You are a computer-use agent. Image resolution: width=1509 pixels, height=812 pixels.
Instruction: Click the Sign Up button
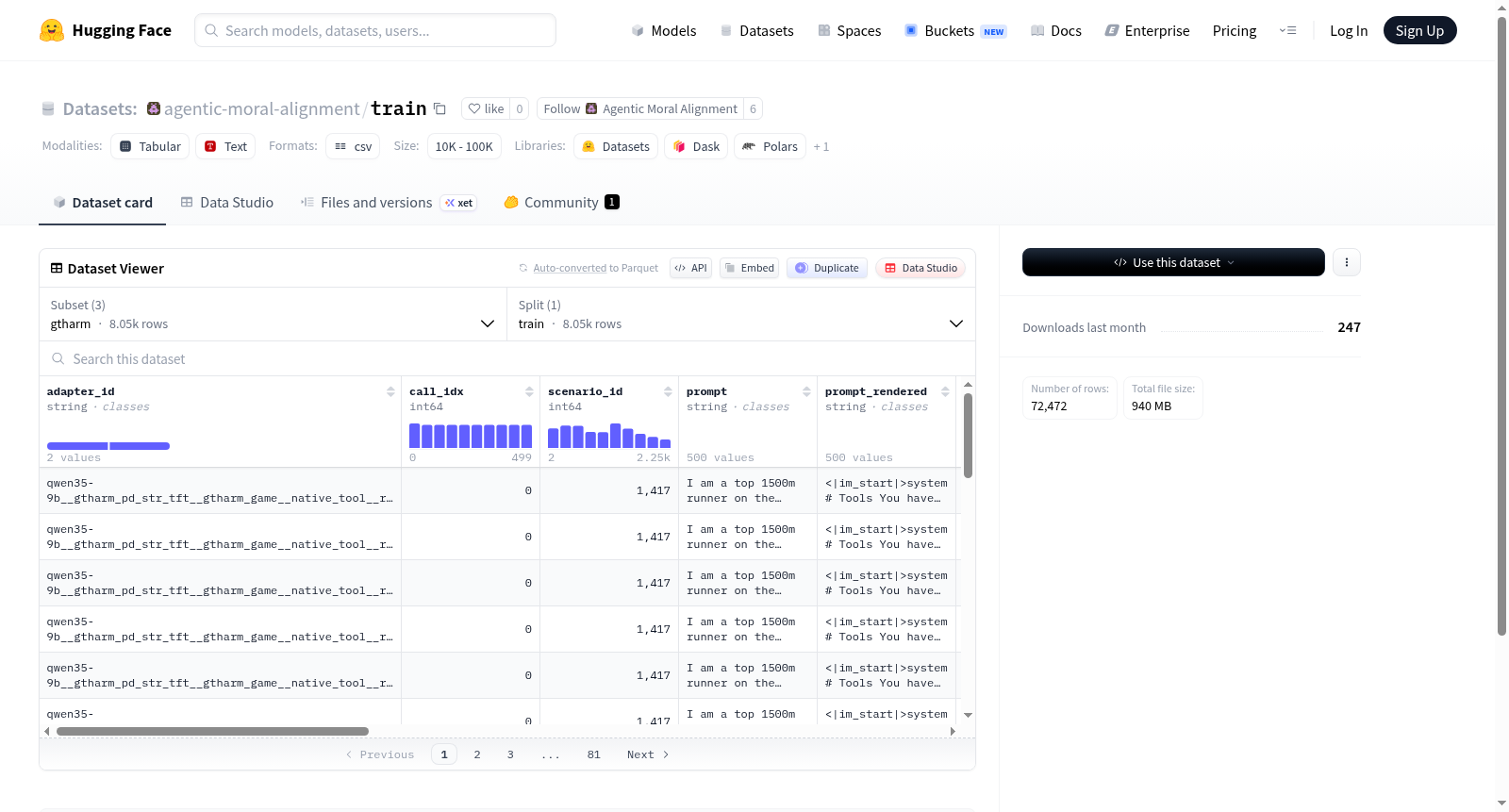(1419, 30)
